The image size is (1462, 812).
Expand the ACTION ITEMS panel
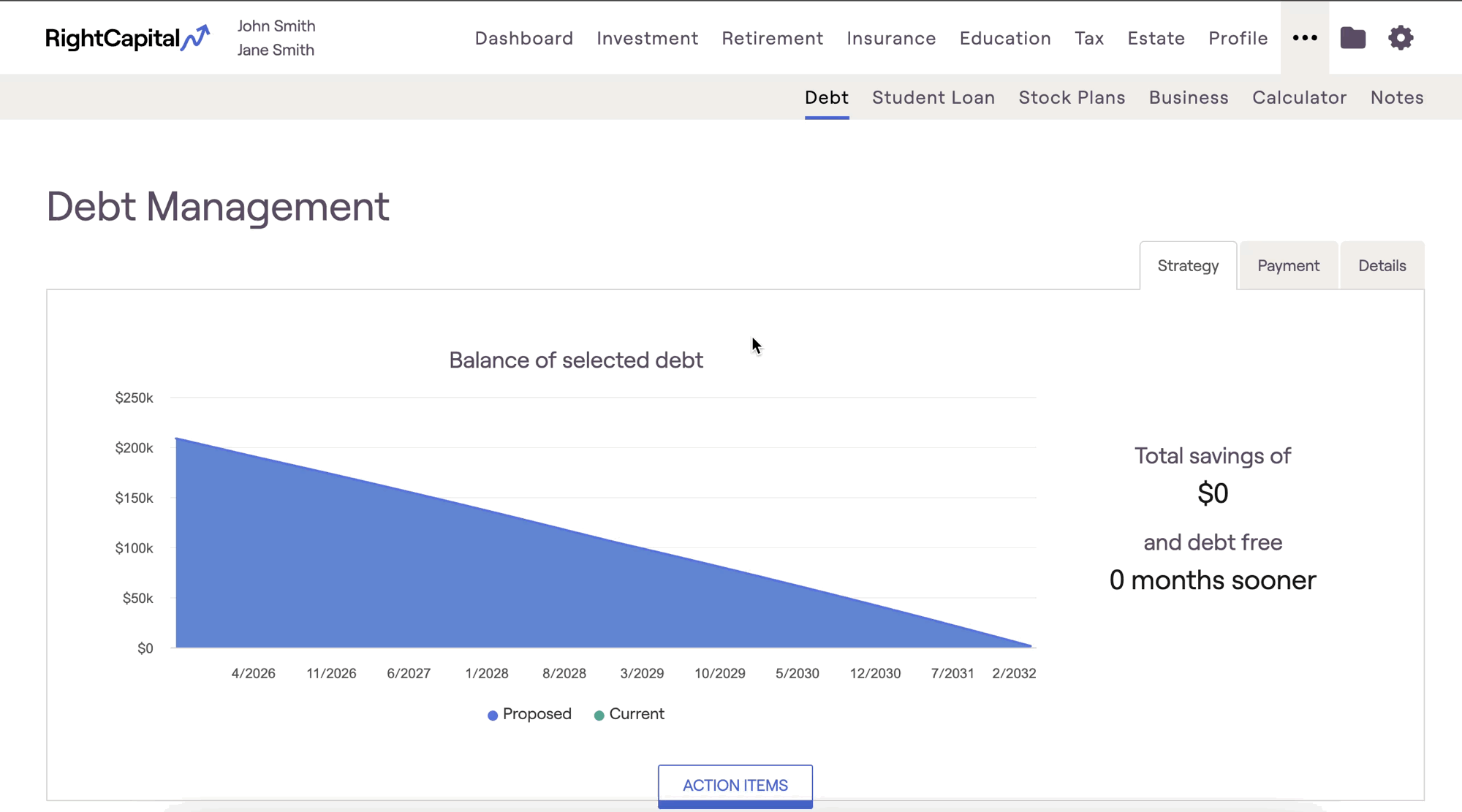coord(735,785)
